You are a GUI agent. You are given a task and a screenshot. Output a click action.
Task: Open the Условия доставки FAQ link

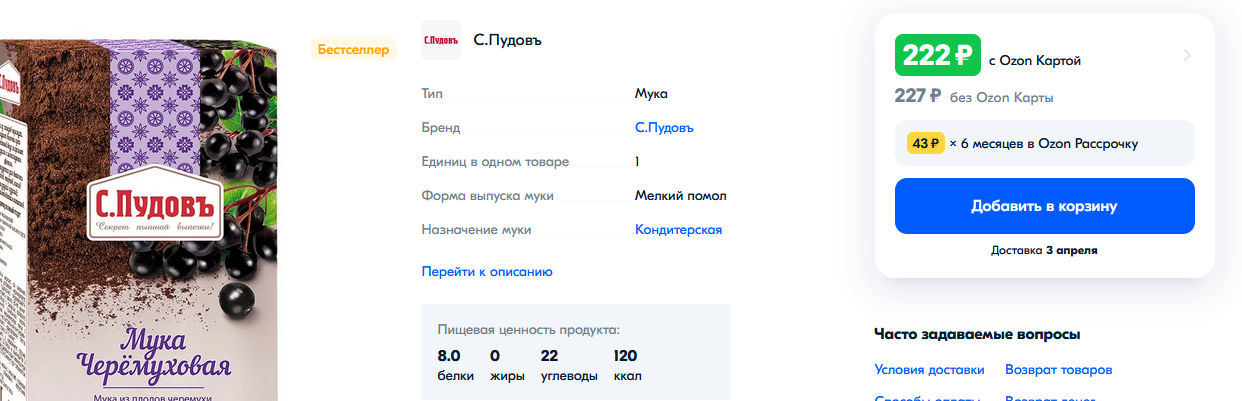(x=929, y=370)
